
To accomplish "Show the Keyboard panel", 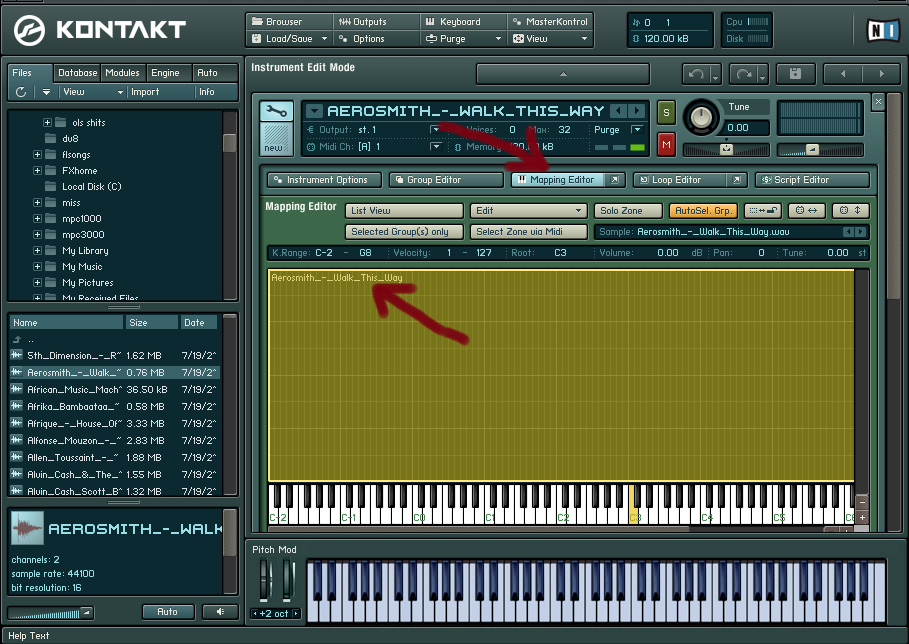I will [x=463, y=21].
